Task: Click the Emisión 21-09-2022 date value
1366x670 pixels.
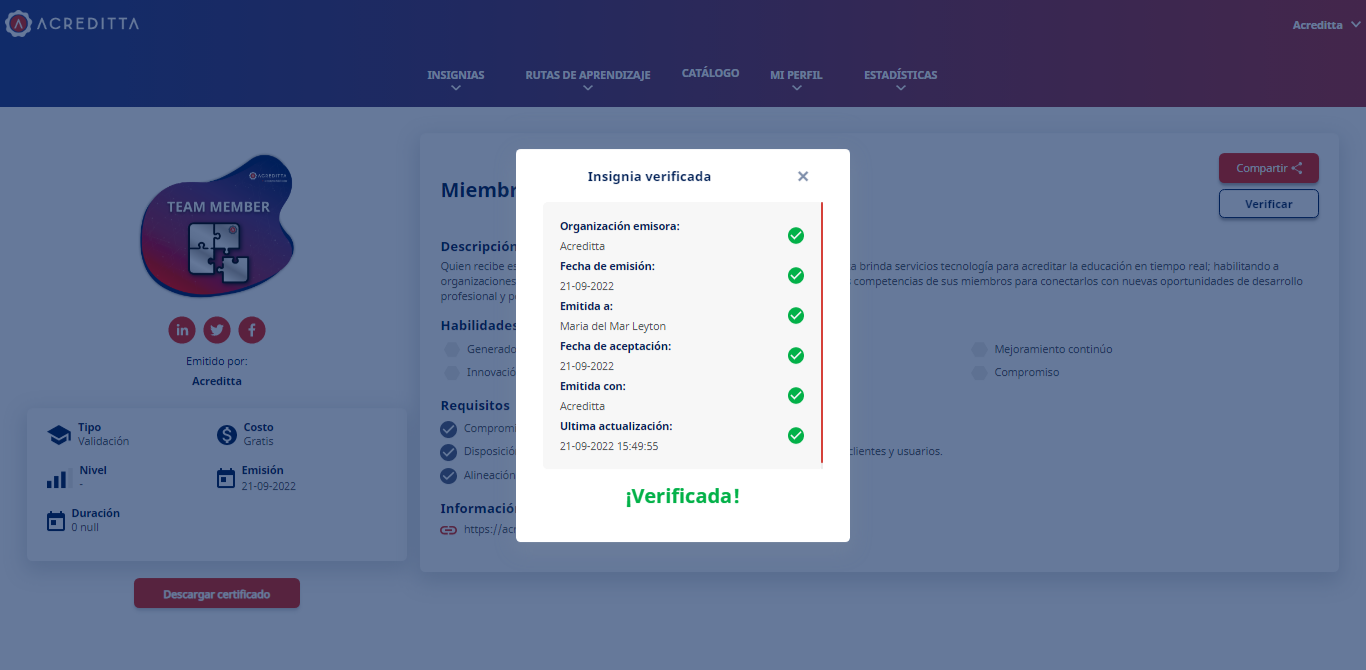Action: point(268,486)
